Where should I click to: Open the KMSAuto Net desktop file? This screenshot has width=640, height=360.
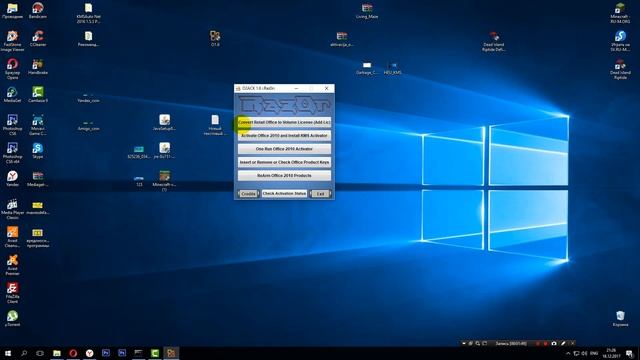[x=88, y=13]
